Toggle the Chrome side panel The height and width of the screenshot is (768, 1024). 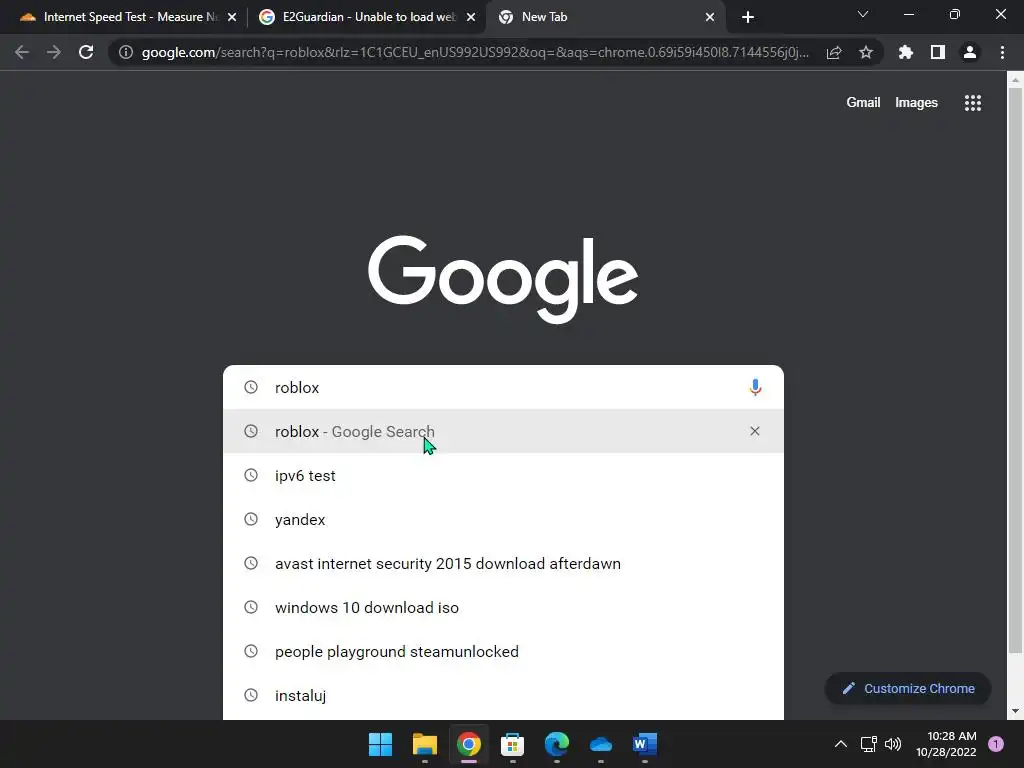coord(938,52)
